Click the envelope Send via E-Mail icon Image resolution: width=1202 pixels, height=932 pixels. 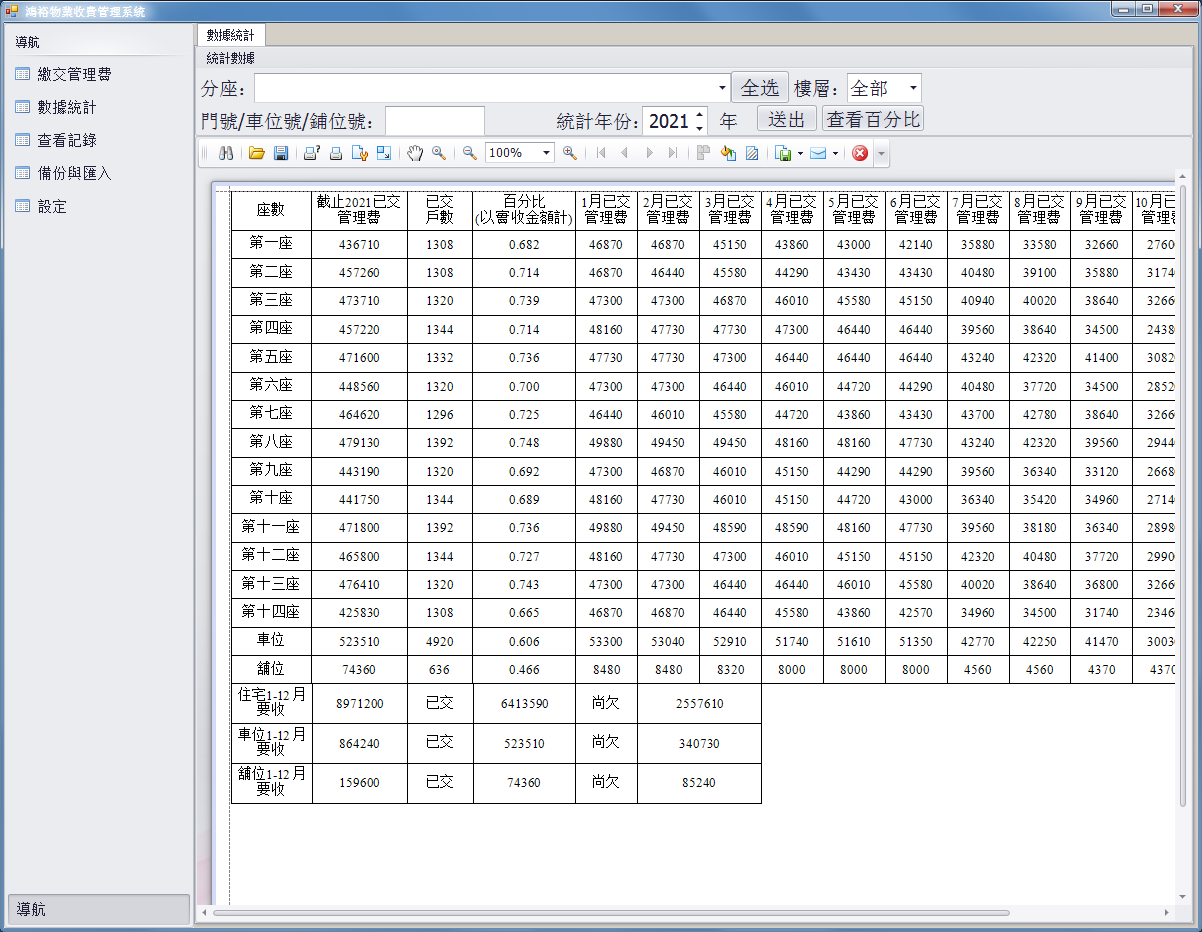(x=818, y=153)
